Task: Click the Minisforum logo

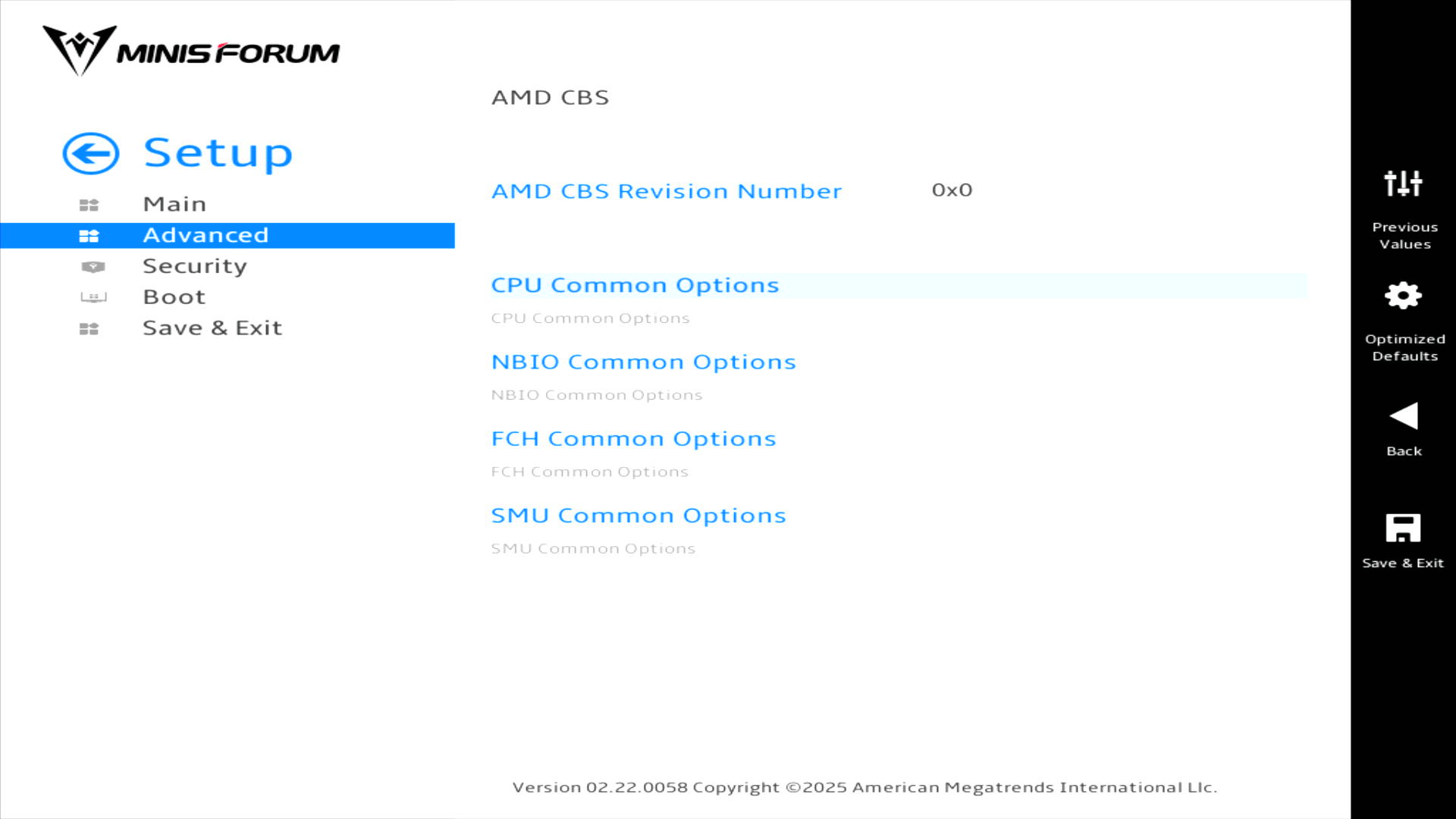Action: 191,52
